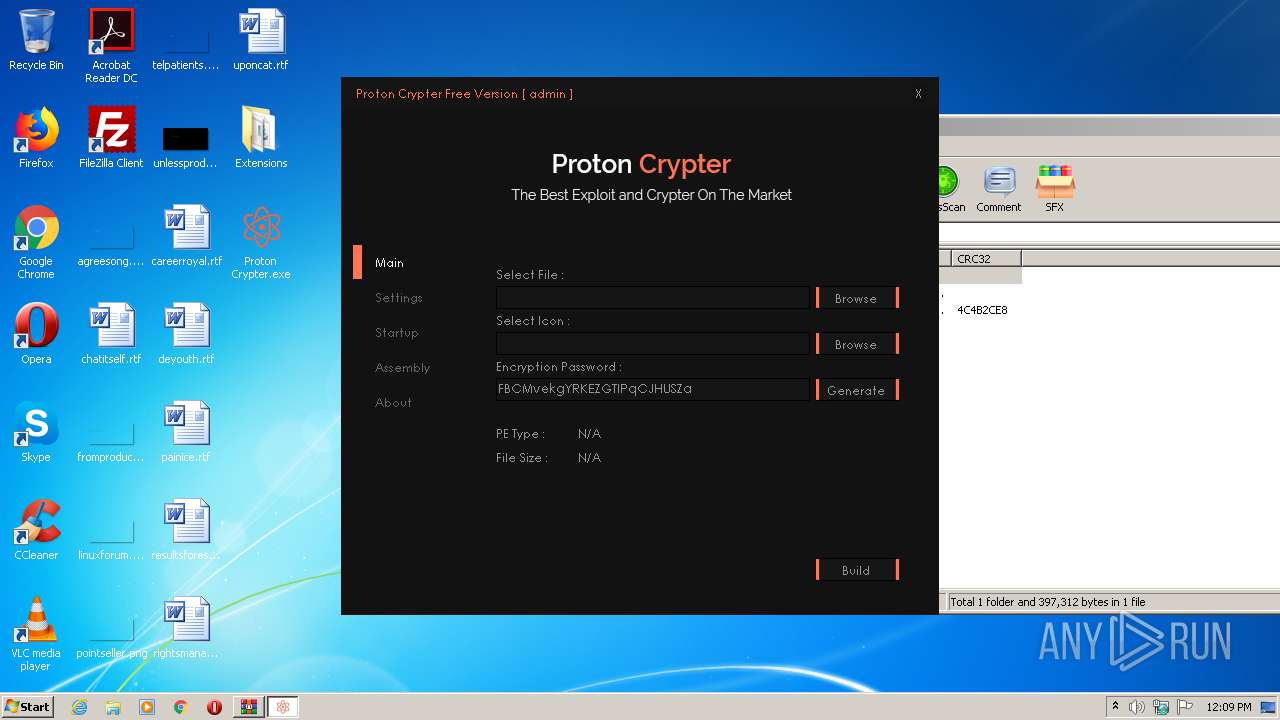Click the SFX icon in WinRAR toolbar
This screenshot has width=1280, height=720.
1054,190
